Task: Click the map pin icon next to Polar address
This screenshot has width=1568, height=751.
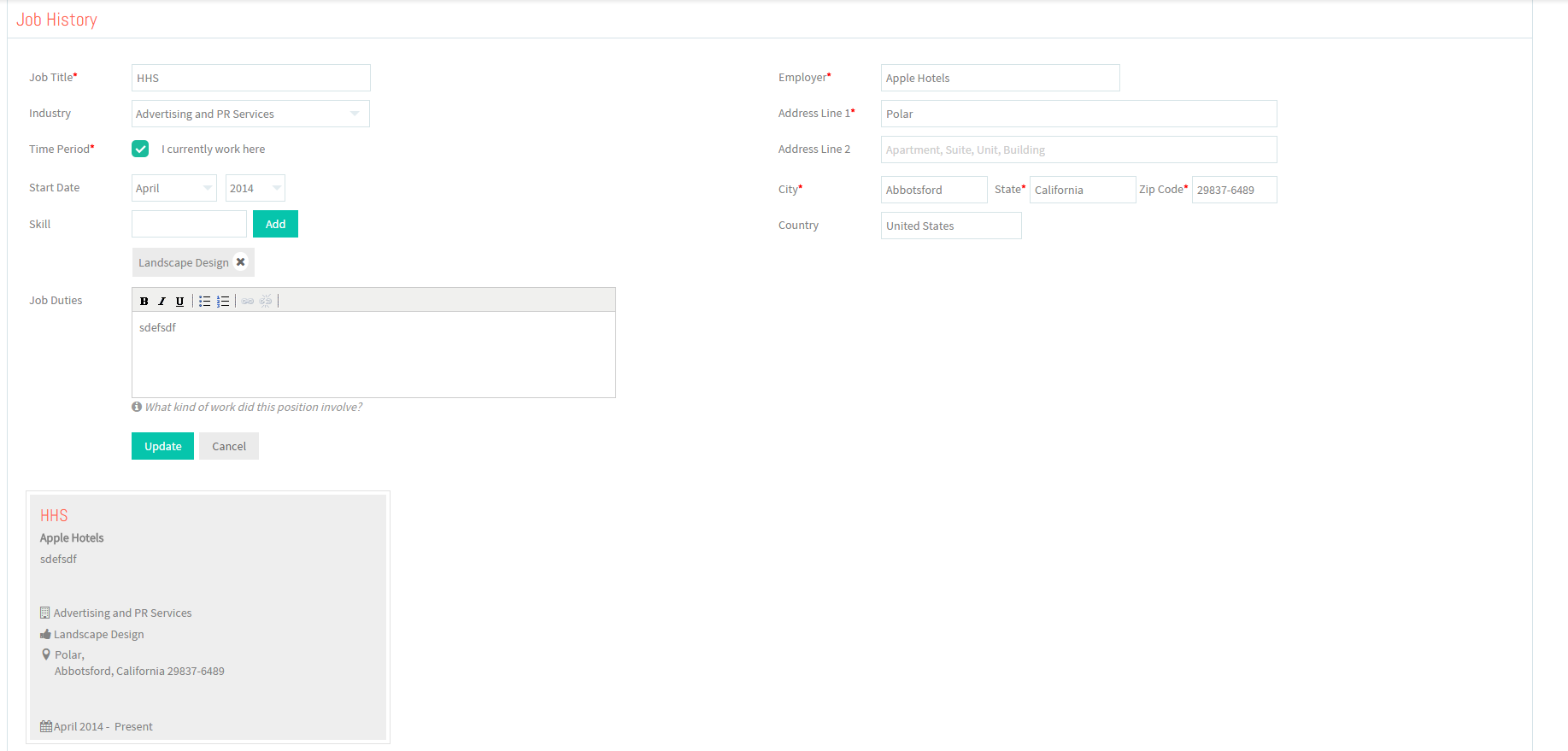Action: tap(46, 654)
